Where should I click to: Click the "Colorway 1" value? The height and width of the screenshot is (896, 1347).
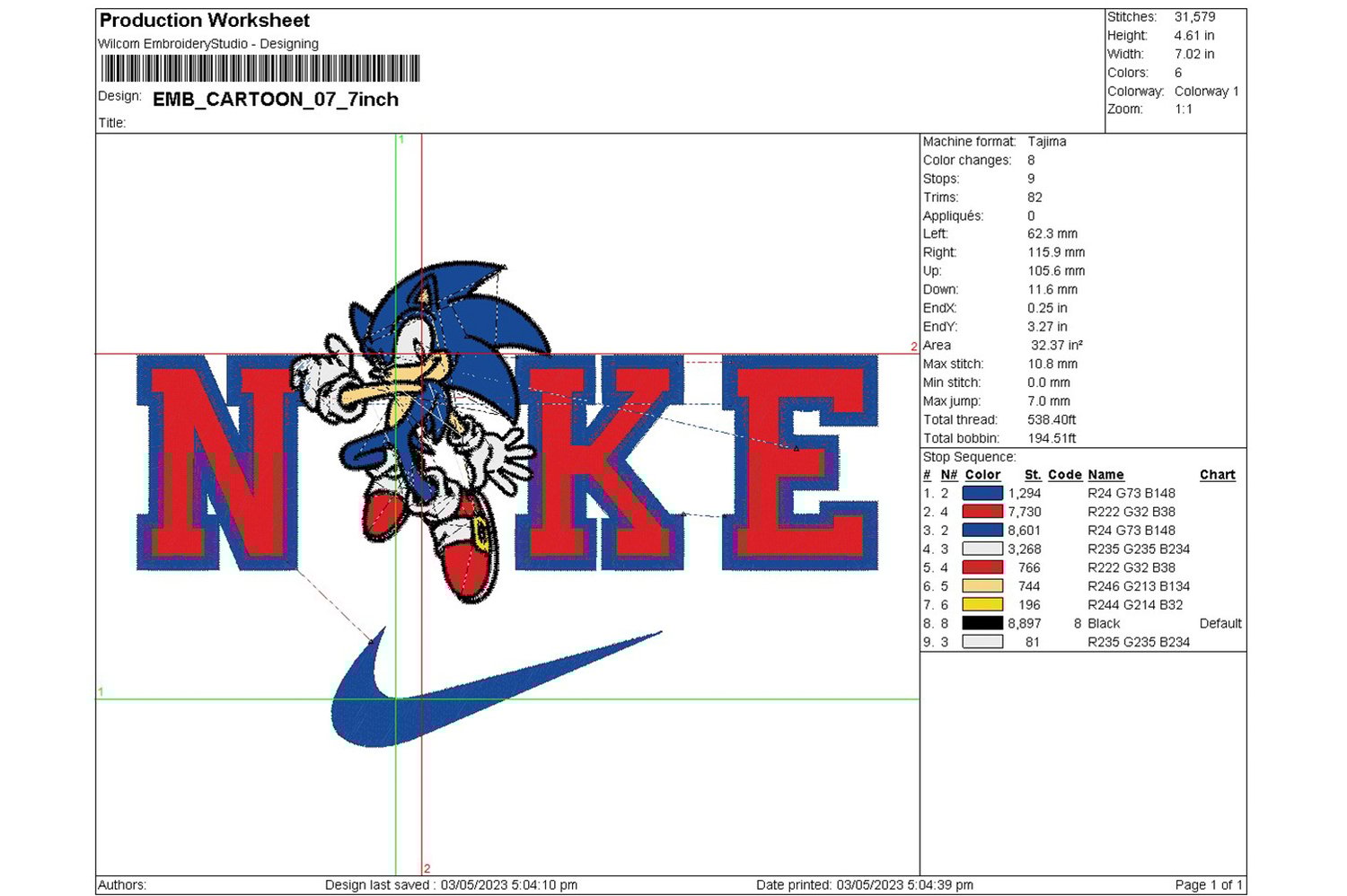pyautogui.click(x=1207, y=92)
